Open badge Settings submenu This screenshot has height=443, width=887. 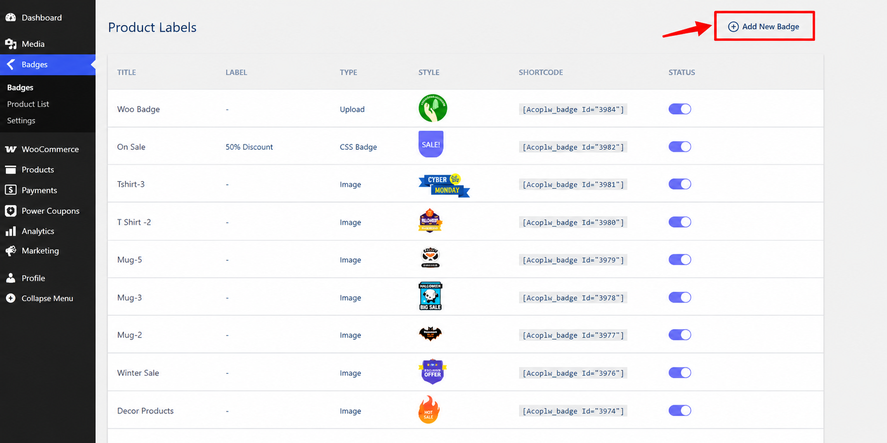coord(21,121)
